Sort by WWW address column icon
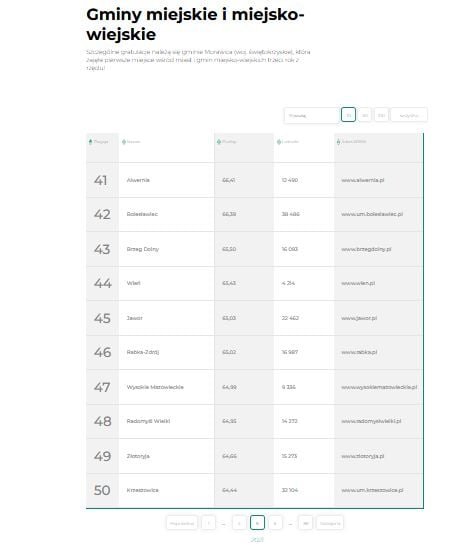The height and width of the screenshot is (549, 470). tap(338, 141)
